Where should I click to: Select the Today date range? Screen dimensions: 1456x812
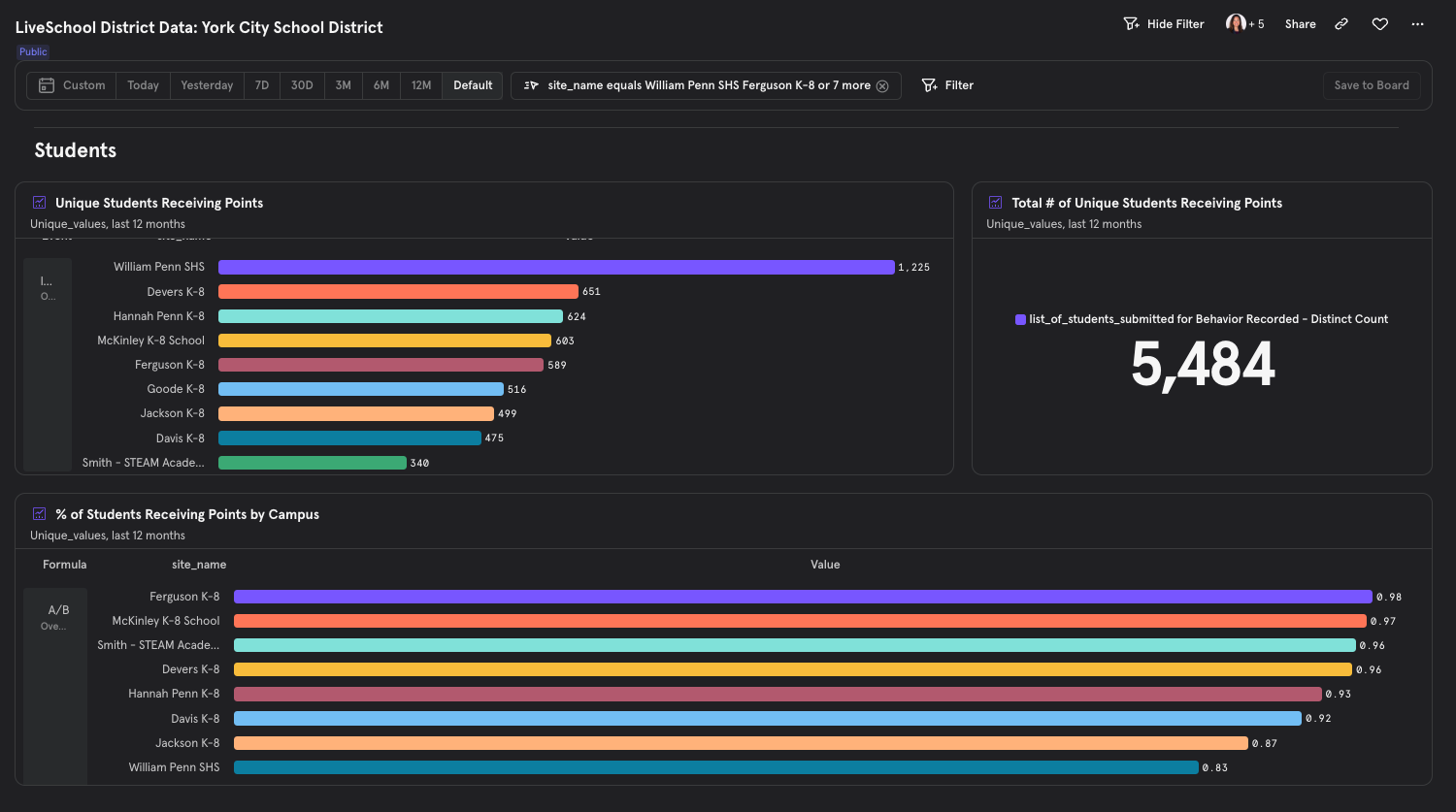[143, 85]
